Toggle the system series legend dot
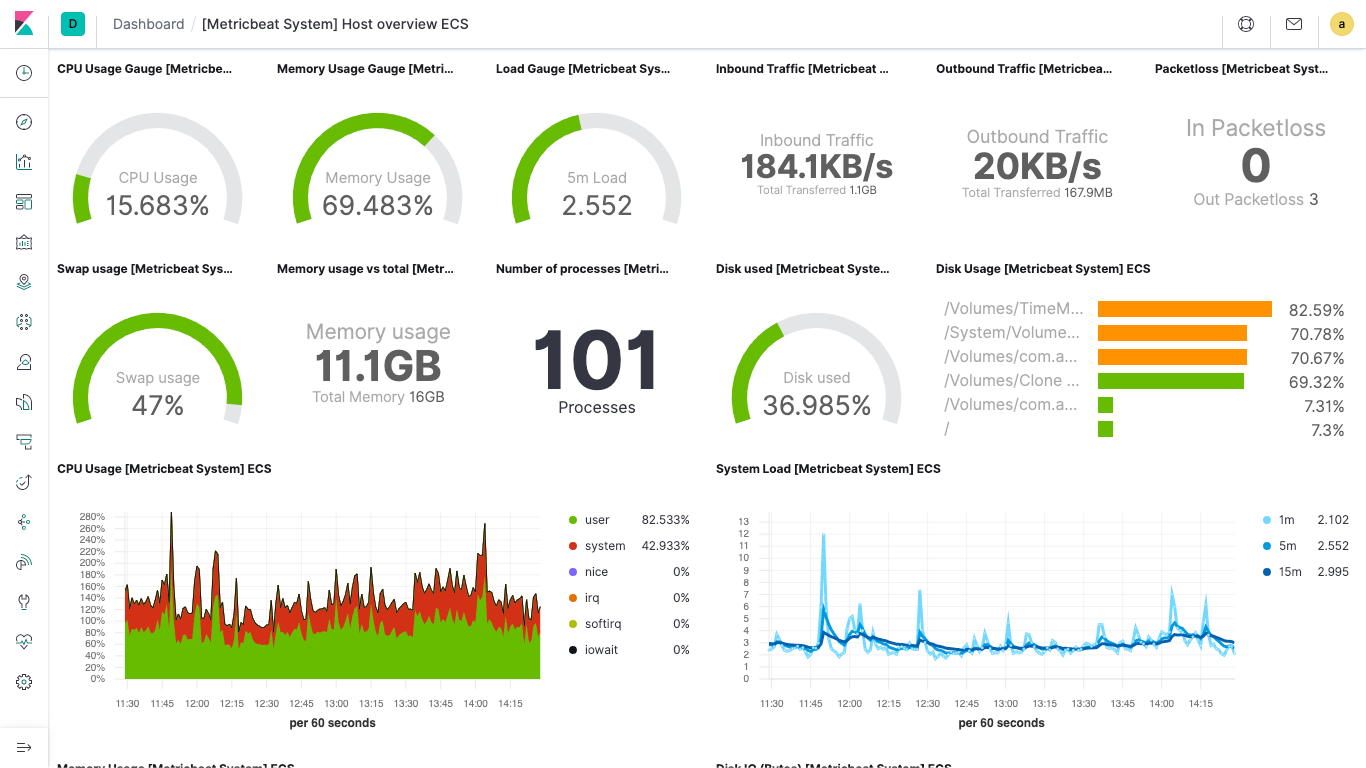The image size is (1366, 768). tap(573, 546)
